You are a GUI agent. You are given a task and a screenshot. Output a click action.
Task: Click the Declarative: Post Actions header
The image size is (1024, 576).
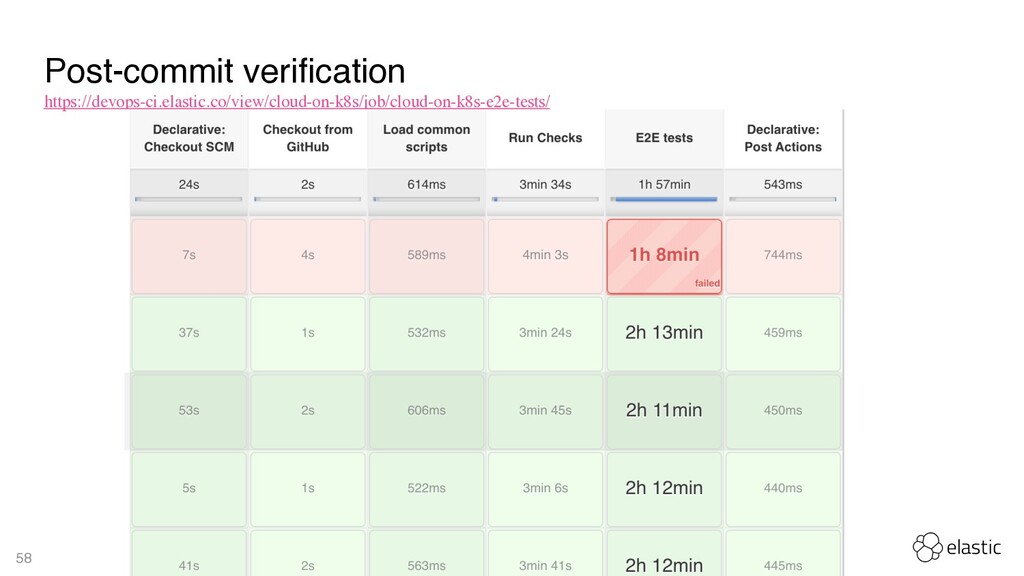pos(783,138)
